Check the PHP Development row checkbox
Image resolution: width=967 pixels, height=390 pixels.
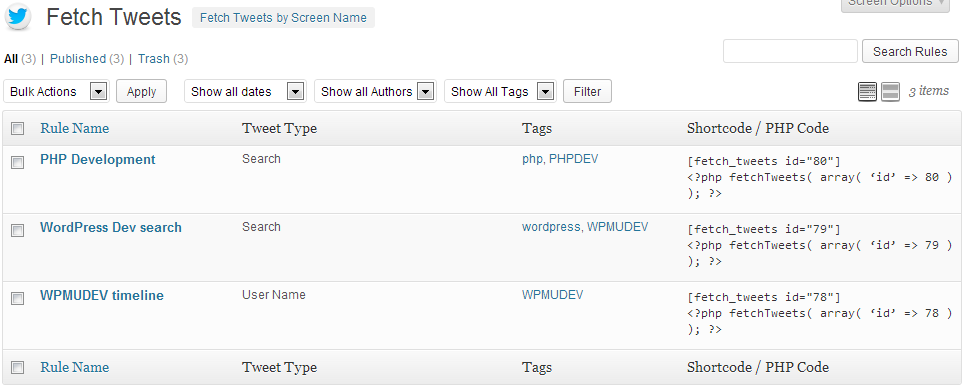[18, 162]
